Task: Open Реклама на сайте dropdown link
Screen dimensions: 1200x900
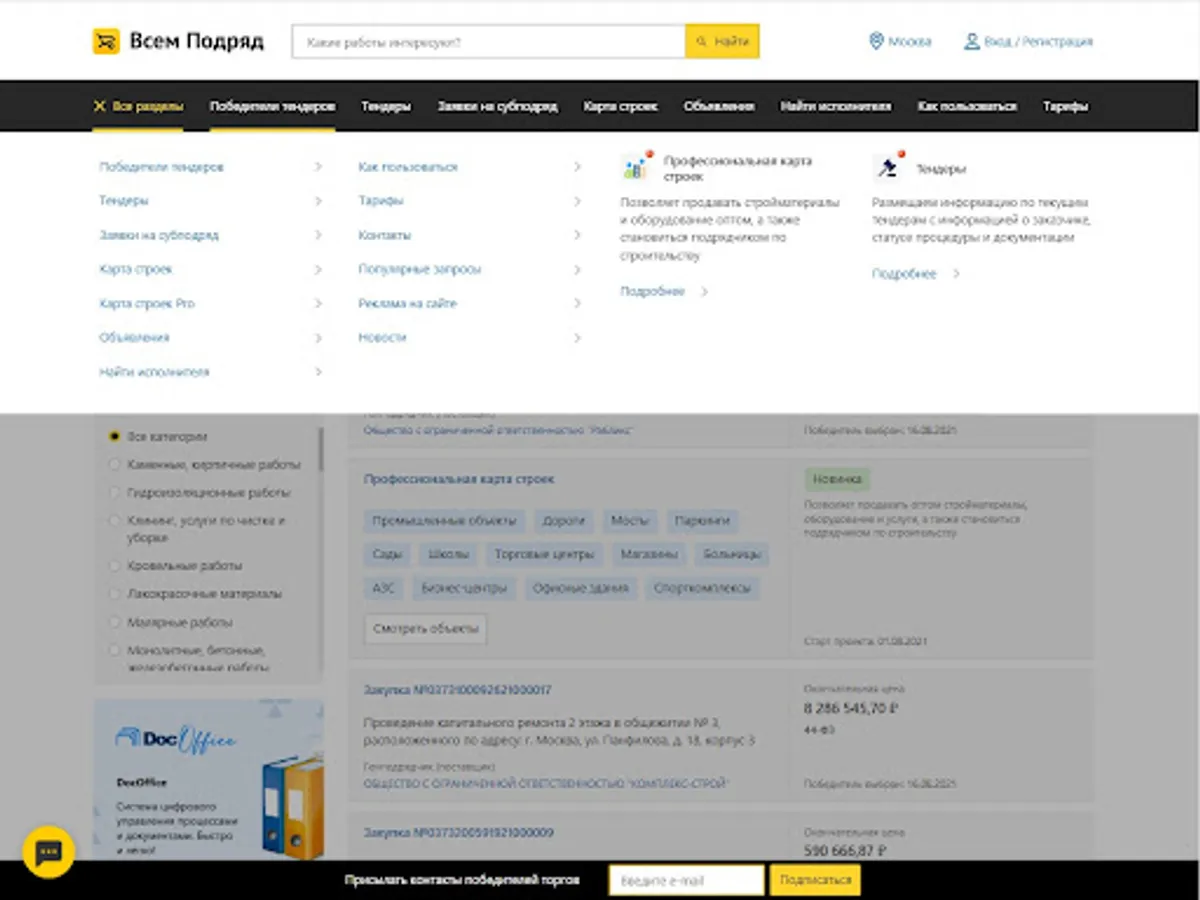Action: [x=407, y=303]
